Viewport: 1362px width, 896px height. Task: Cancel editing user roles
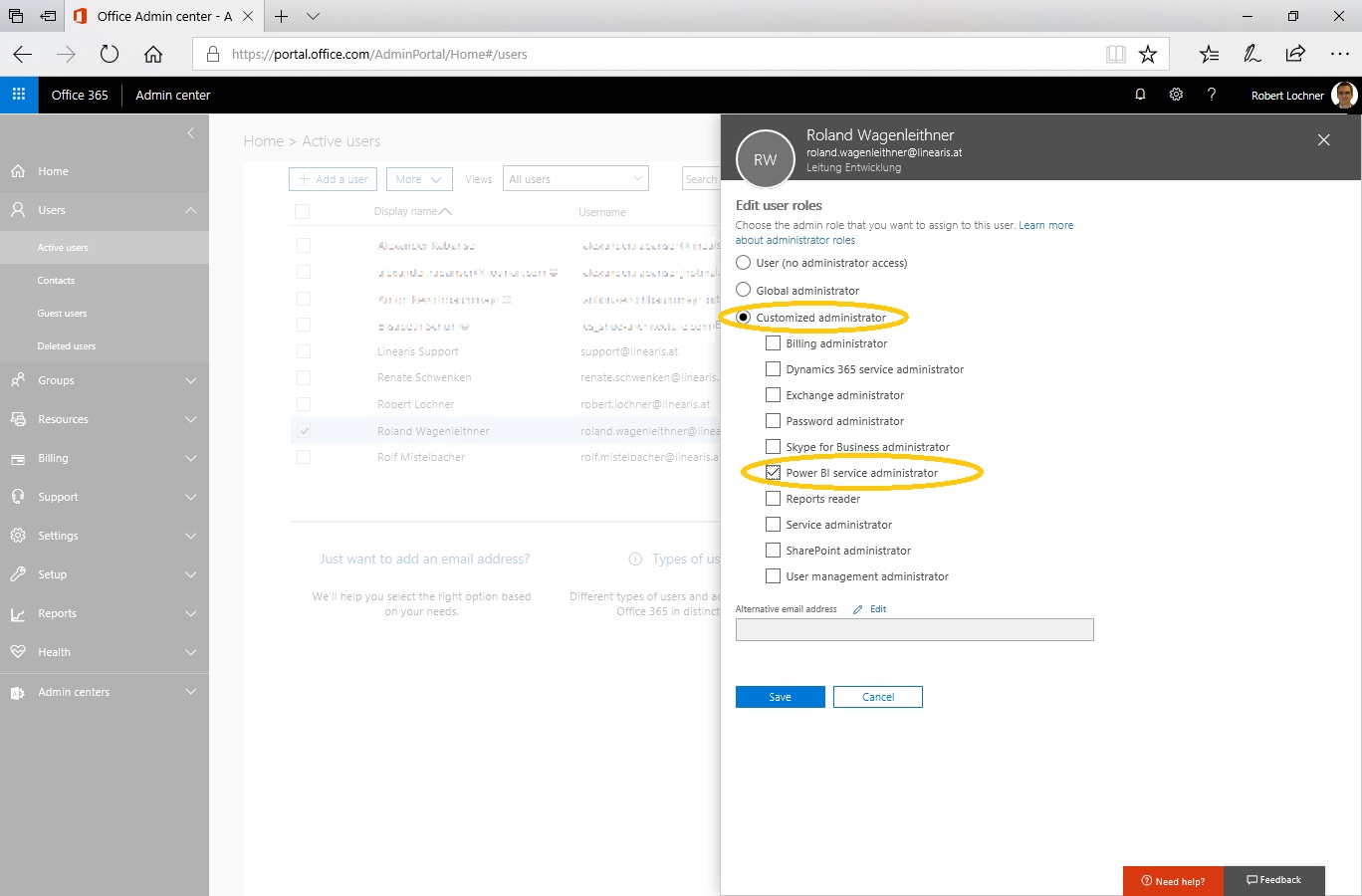[878, 697]
